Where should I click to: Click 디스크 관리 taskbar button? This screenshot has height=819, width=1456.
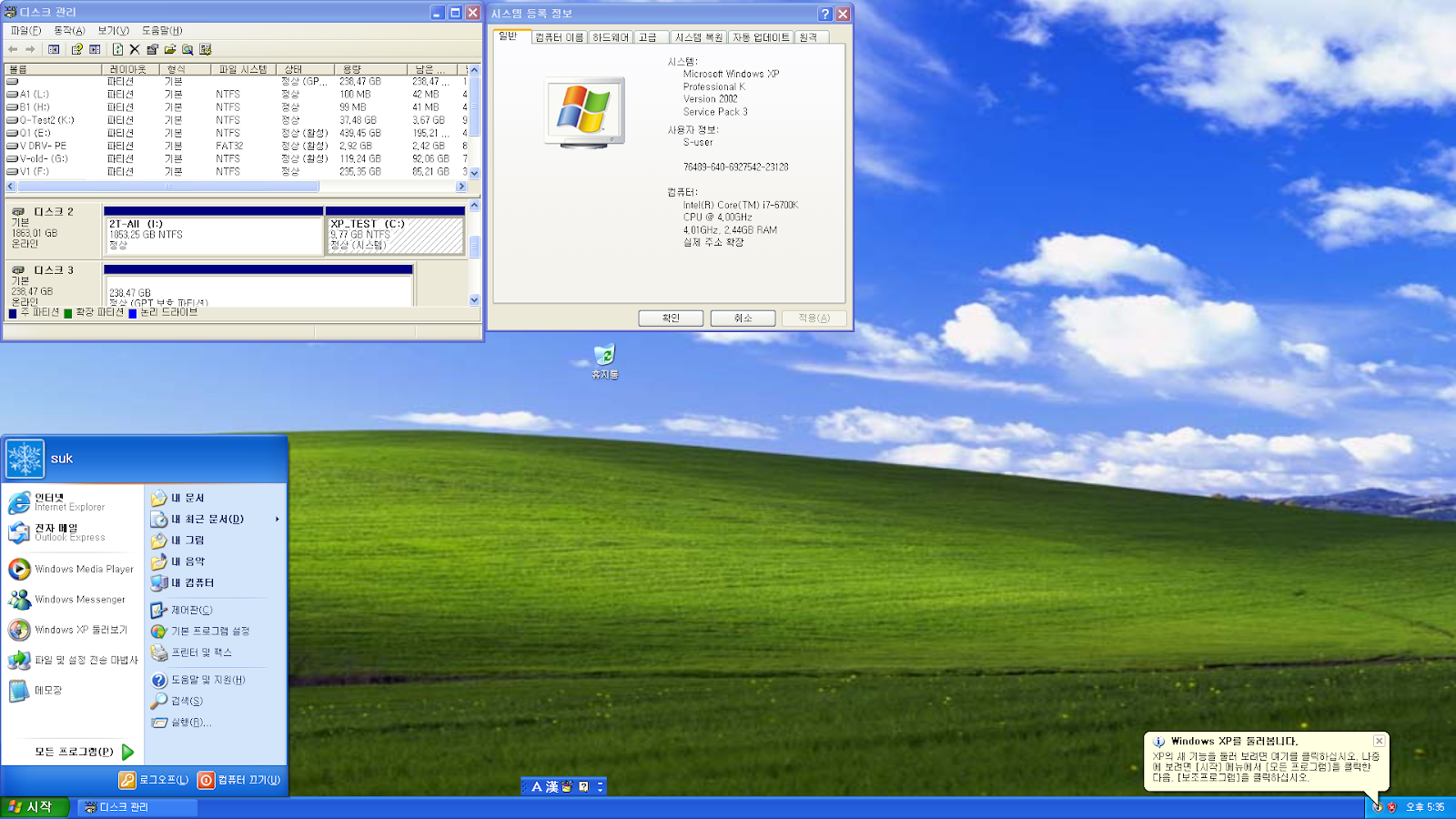[x=136, y=807]
